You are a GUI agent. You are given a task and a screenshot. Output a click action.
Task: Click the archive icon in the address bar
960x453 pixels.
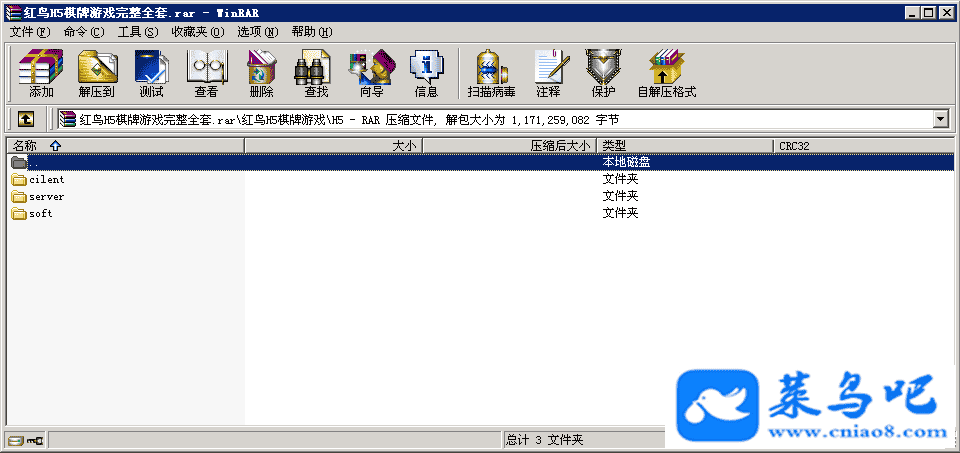tap(68, 119)
